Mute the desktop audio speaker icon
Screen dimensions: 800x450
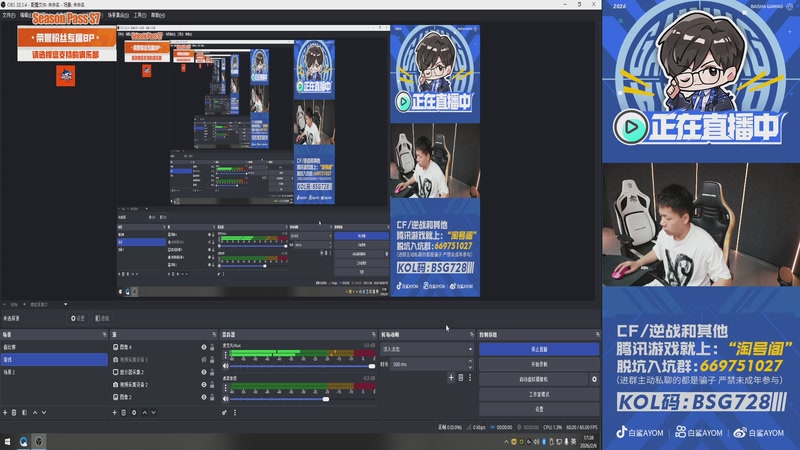tap(226, 399)
